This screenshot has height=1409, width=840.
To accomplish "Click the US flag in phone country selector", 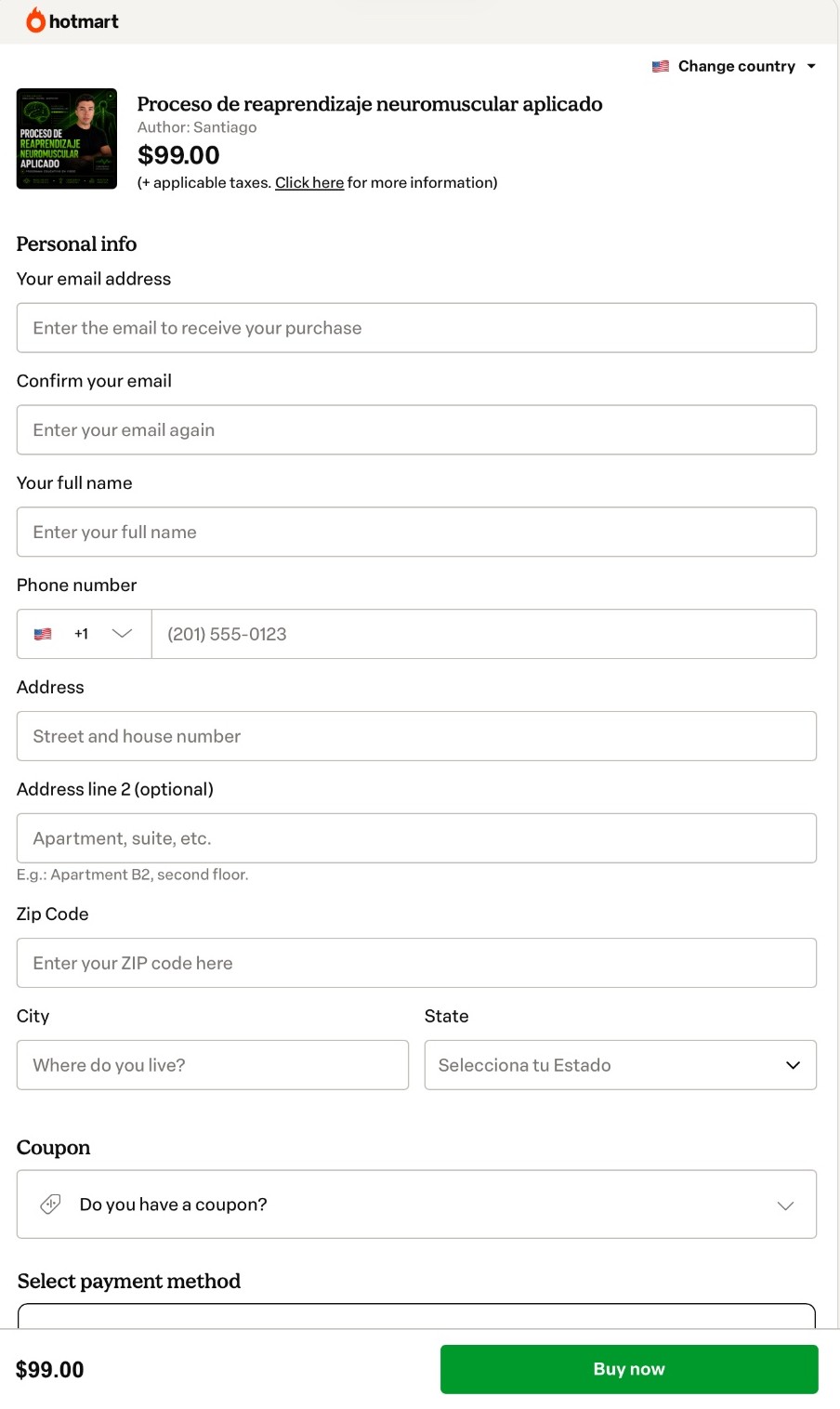I will [x=43, y=634].
